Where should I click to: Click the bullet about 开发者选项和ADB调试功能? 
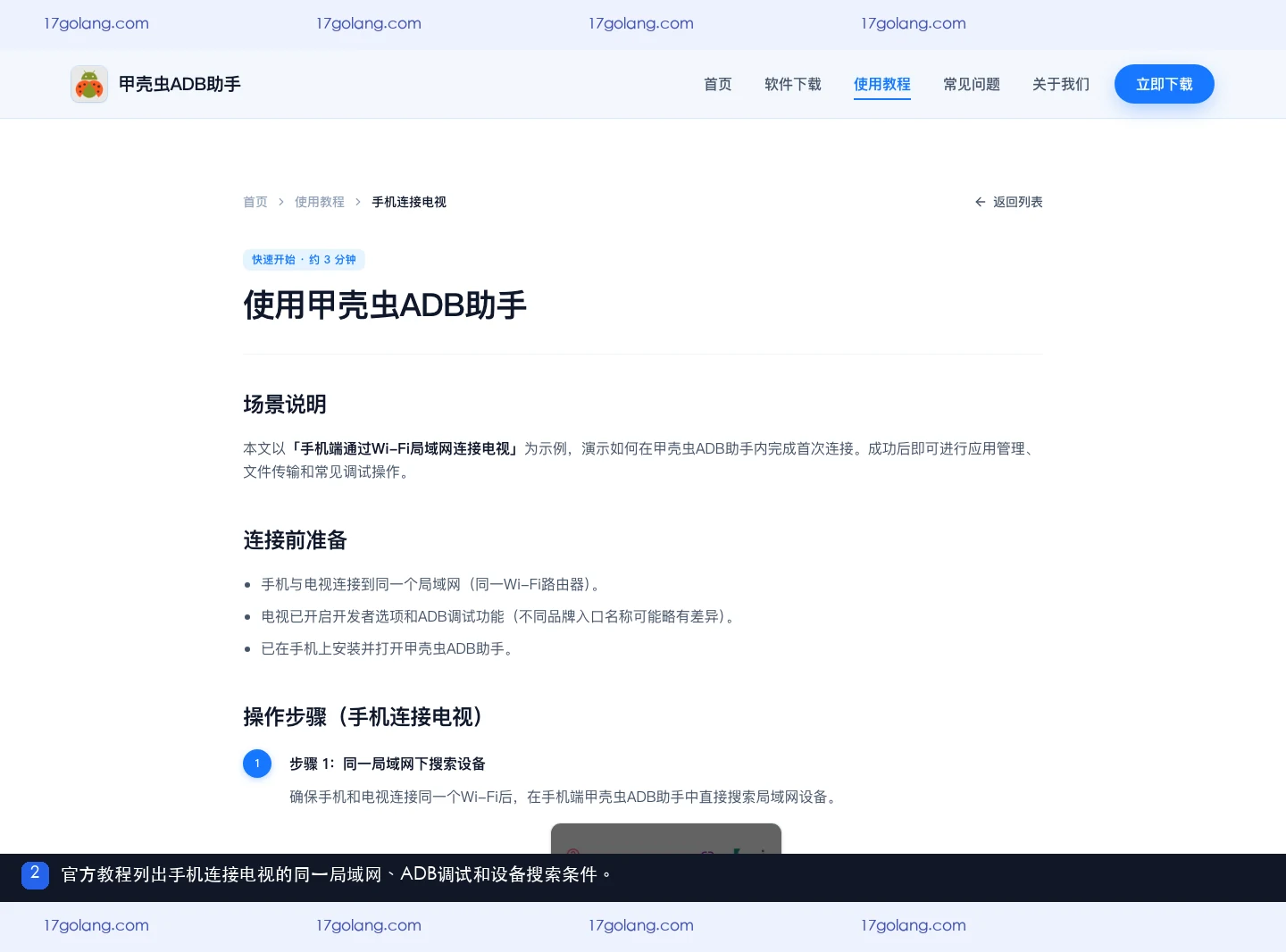[500, 616]
